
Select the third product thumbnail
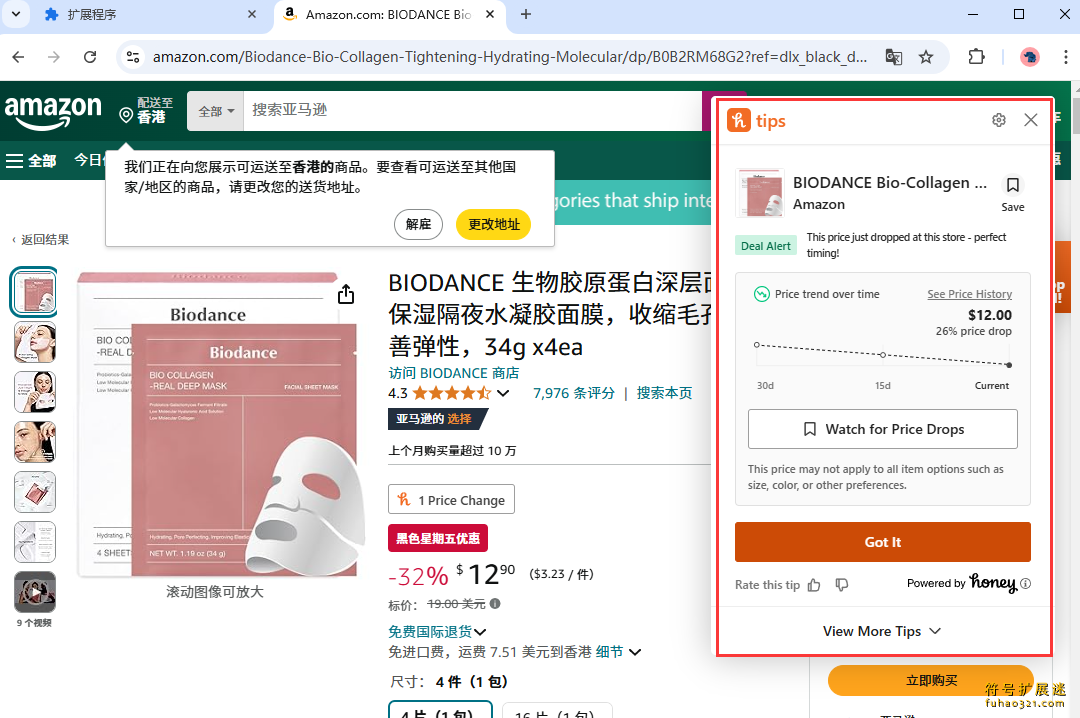pyautogui.click(x=34, y=392)
